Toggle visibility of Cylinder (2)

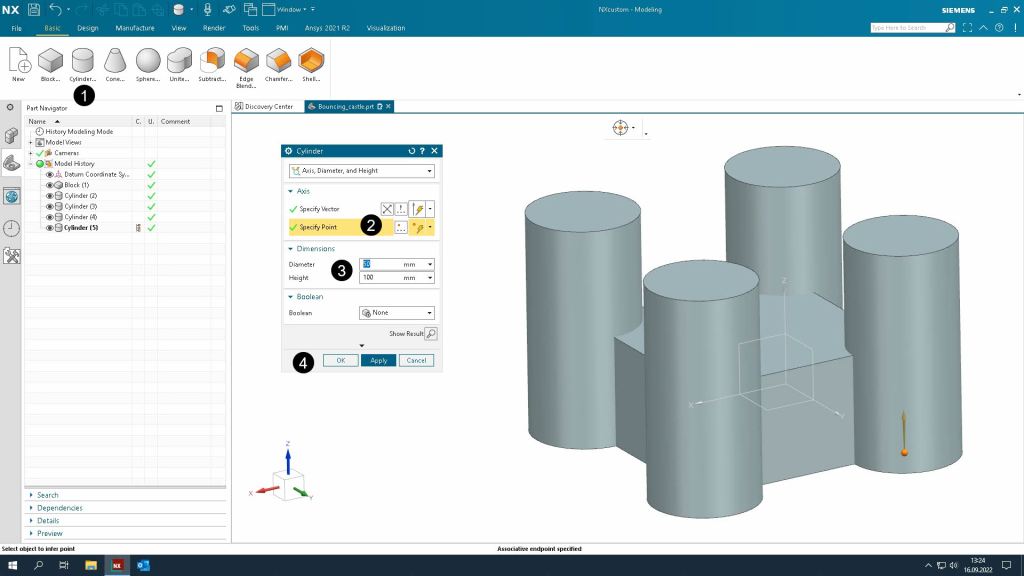point(49,196)
